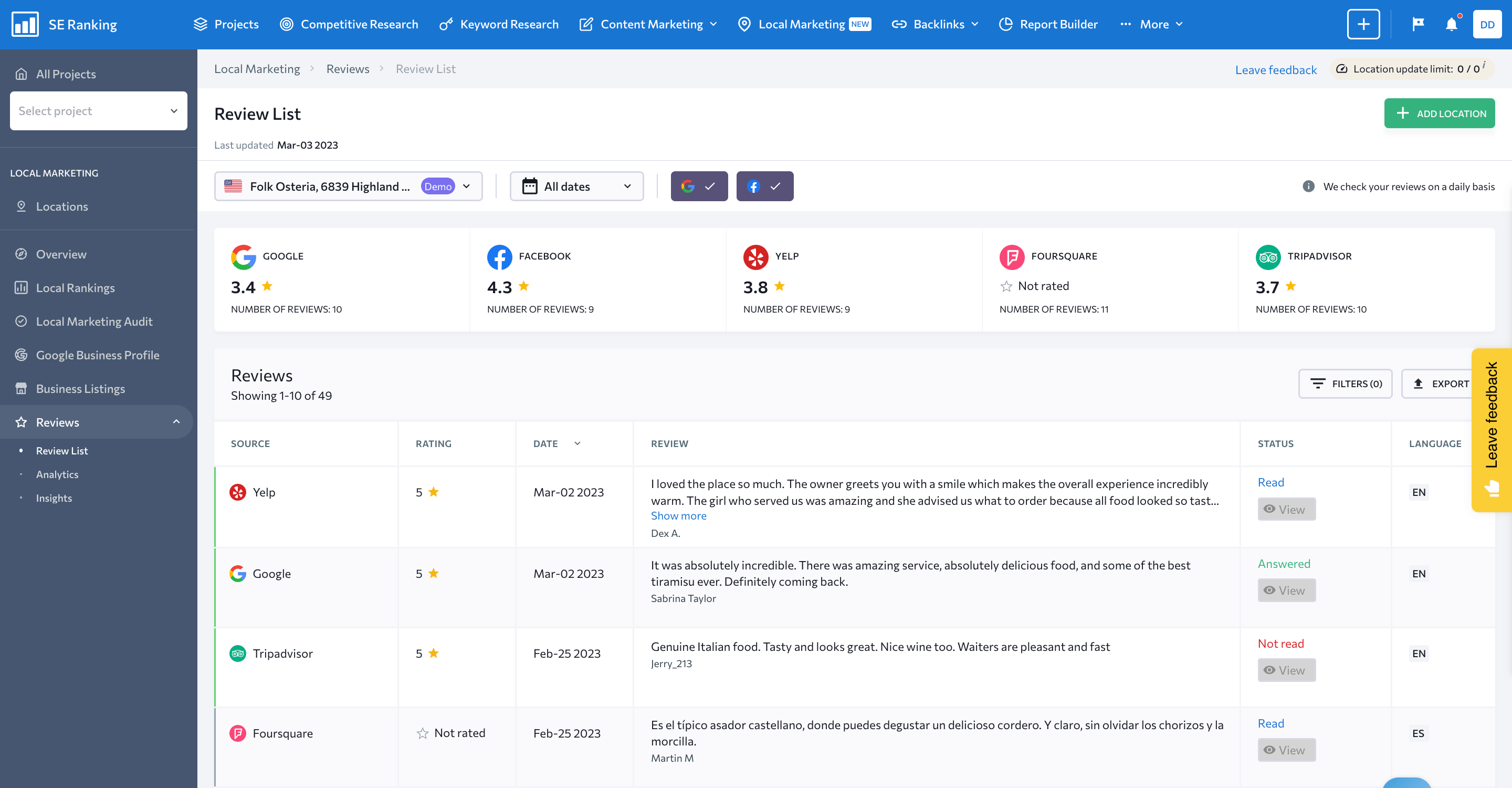
Task: Click Show more in Dex A. review
Action: tap(678, 515)
